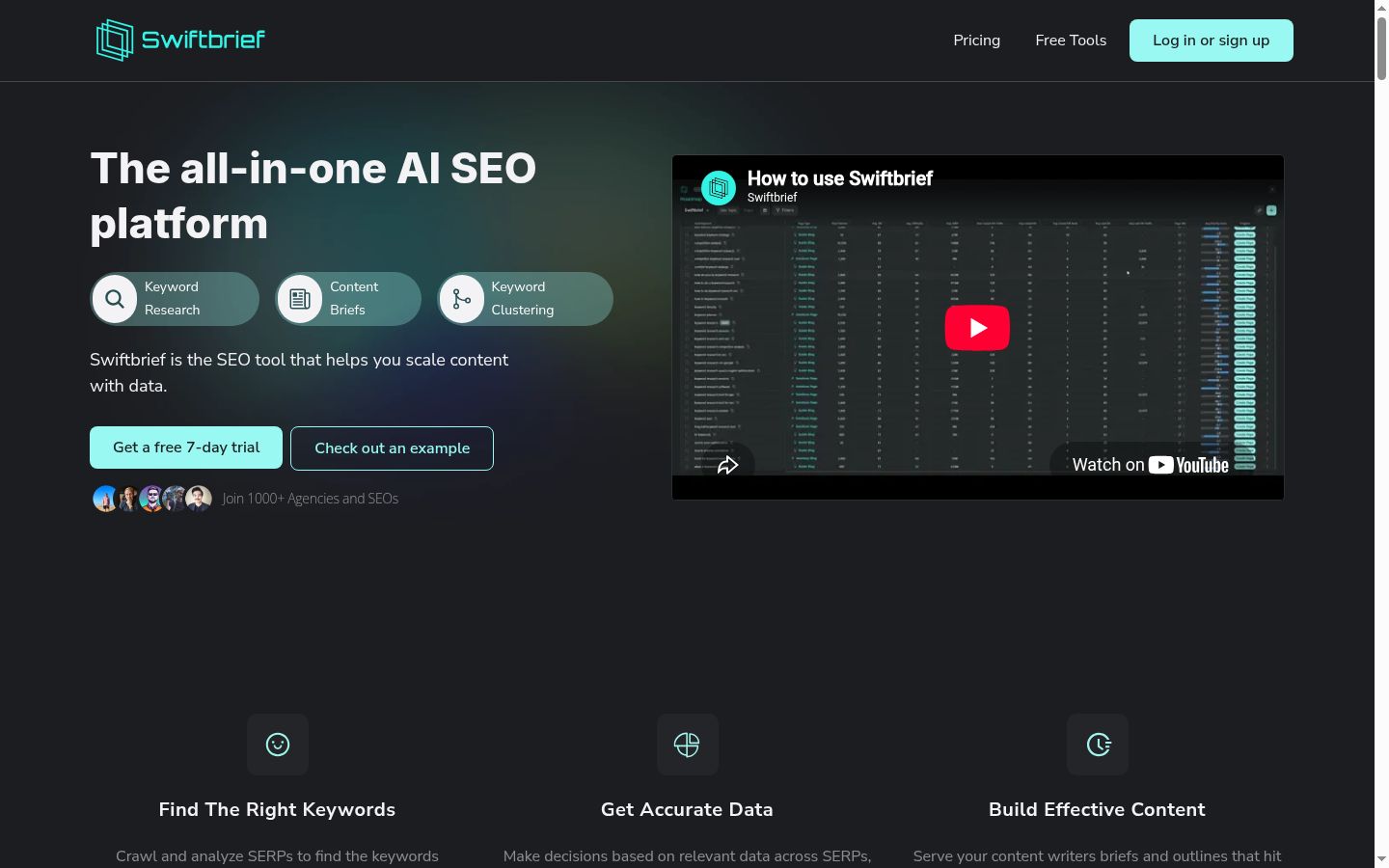This screenshot has height=868, width=1389.
Task: Play the How to use Swiftbrief video
Action: 977,328
